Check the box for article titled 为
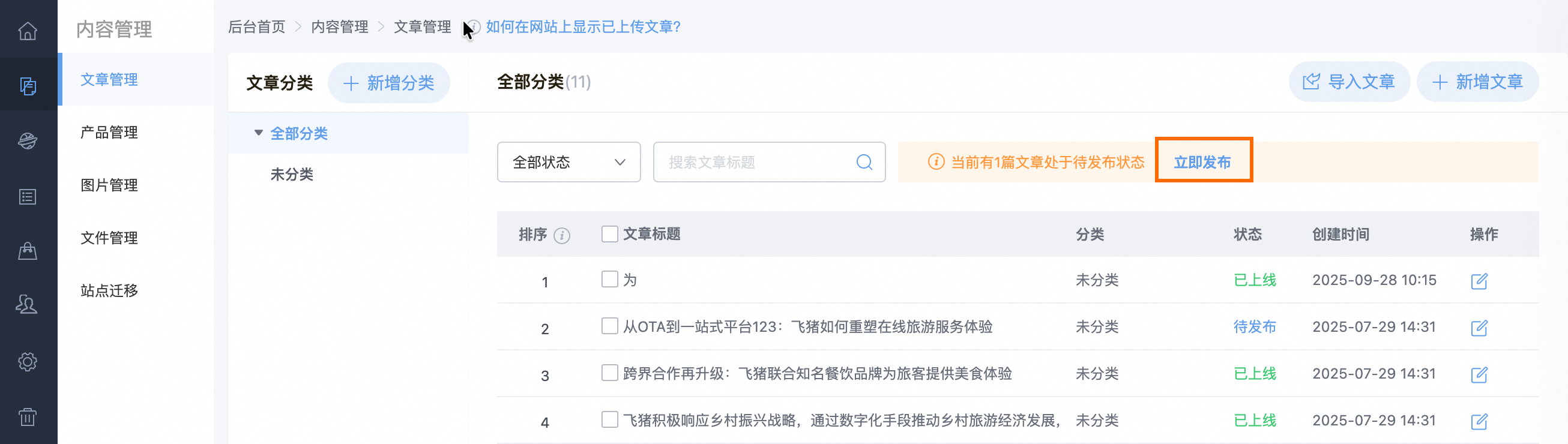1568x444 pixels. click(609, 279)
